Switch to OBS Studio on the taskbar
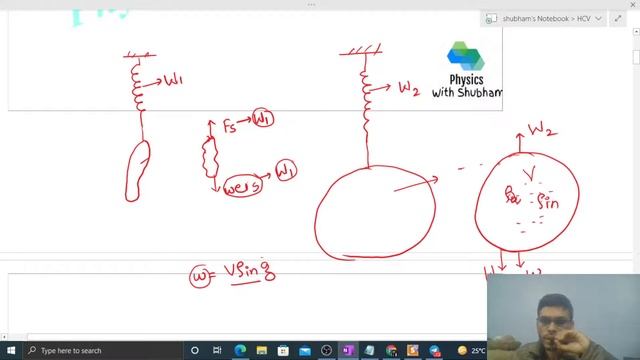This screenshot has width=640, height=360. point(326,350)
